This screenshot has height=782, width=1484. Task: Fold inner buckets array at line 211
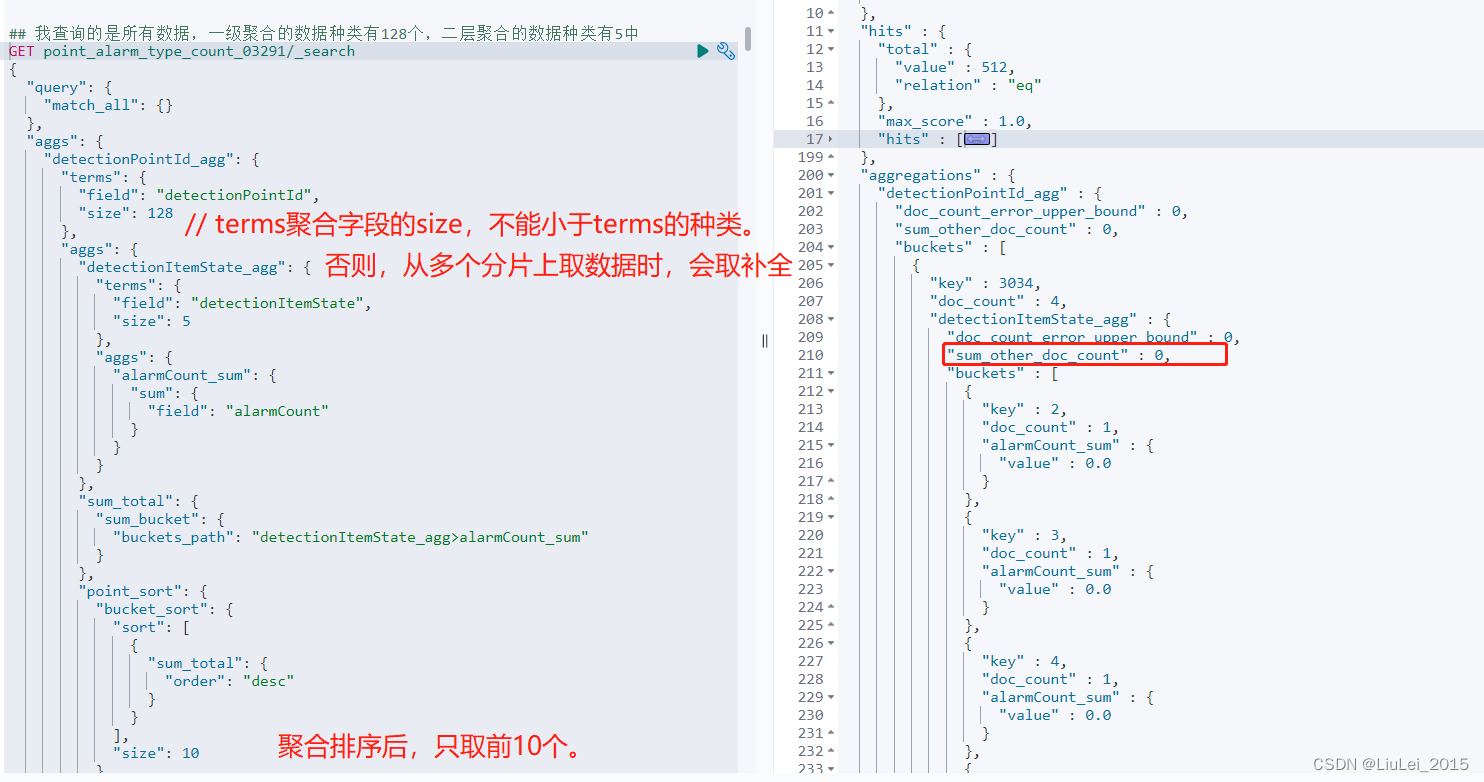coord(831,373)
